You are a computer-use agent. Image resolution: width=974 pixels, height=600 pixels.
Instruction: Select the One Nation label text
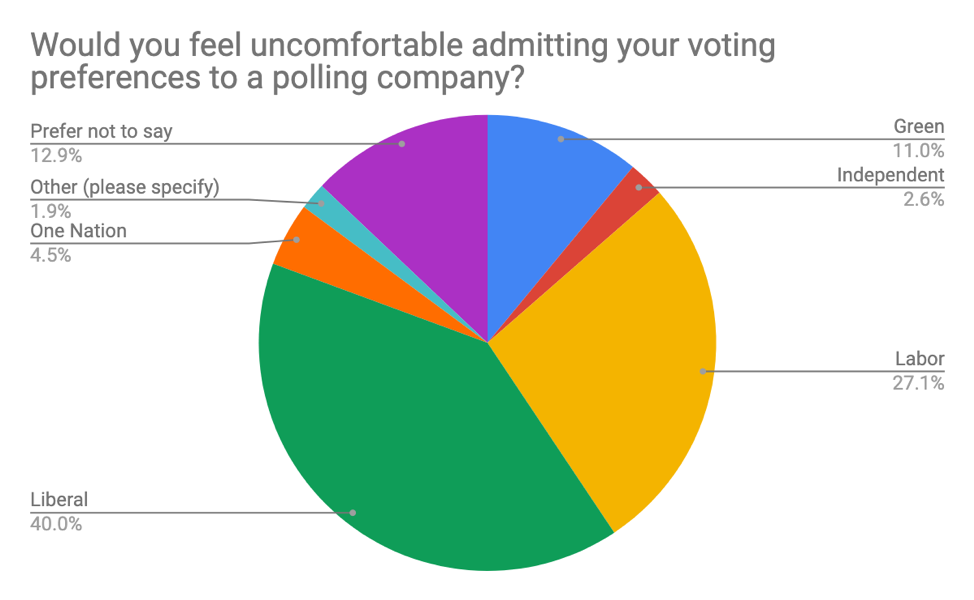78,231
